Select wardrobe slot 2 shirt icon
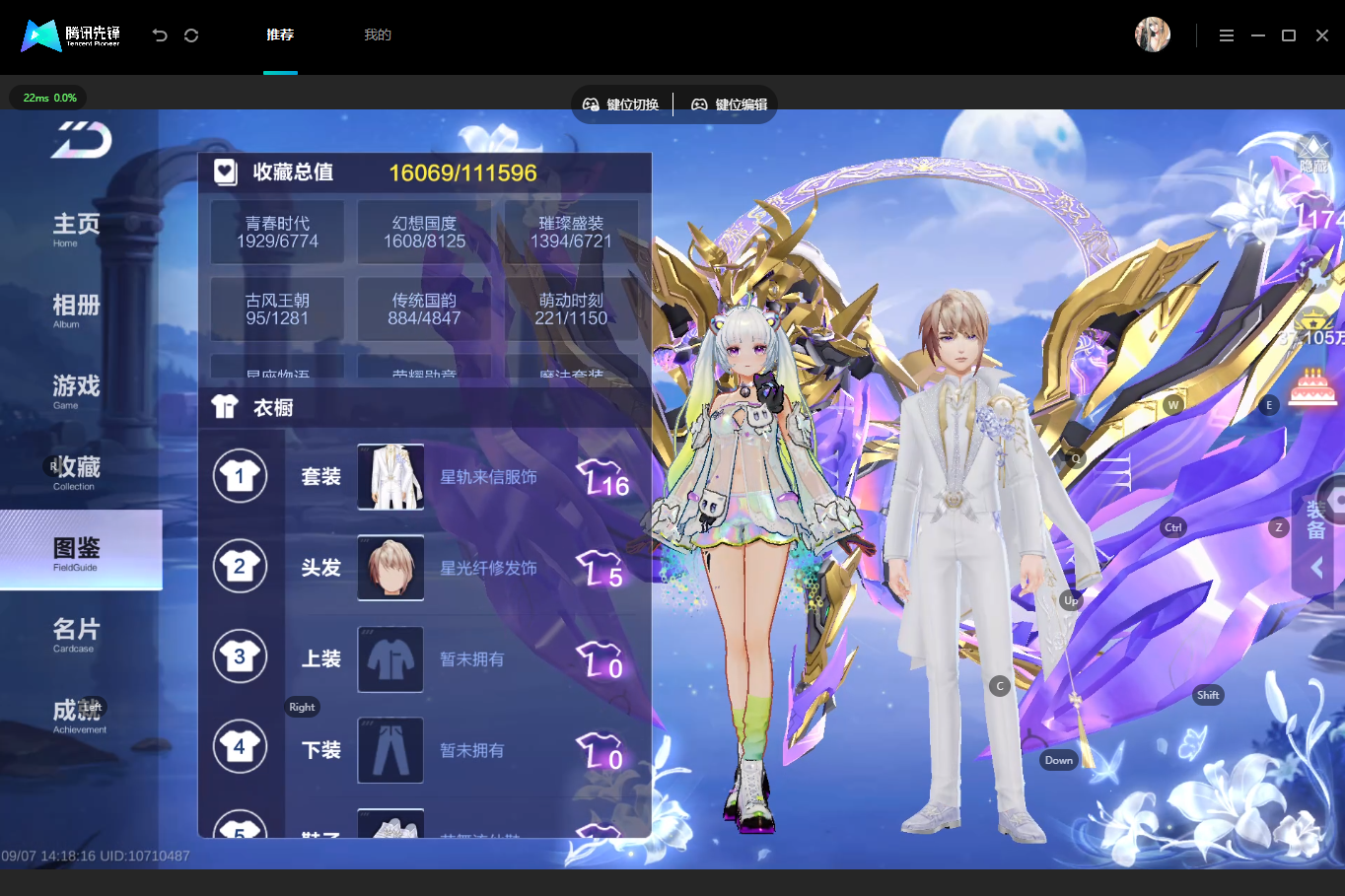This screenshot has width=1345, height=896. 240,566
